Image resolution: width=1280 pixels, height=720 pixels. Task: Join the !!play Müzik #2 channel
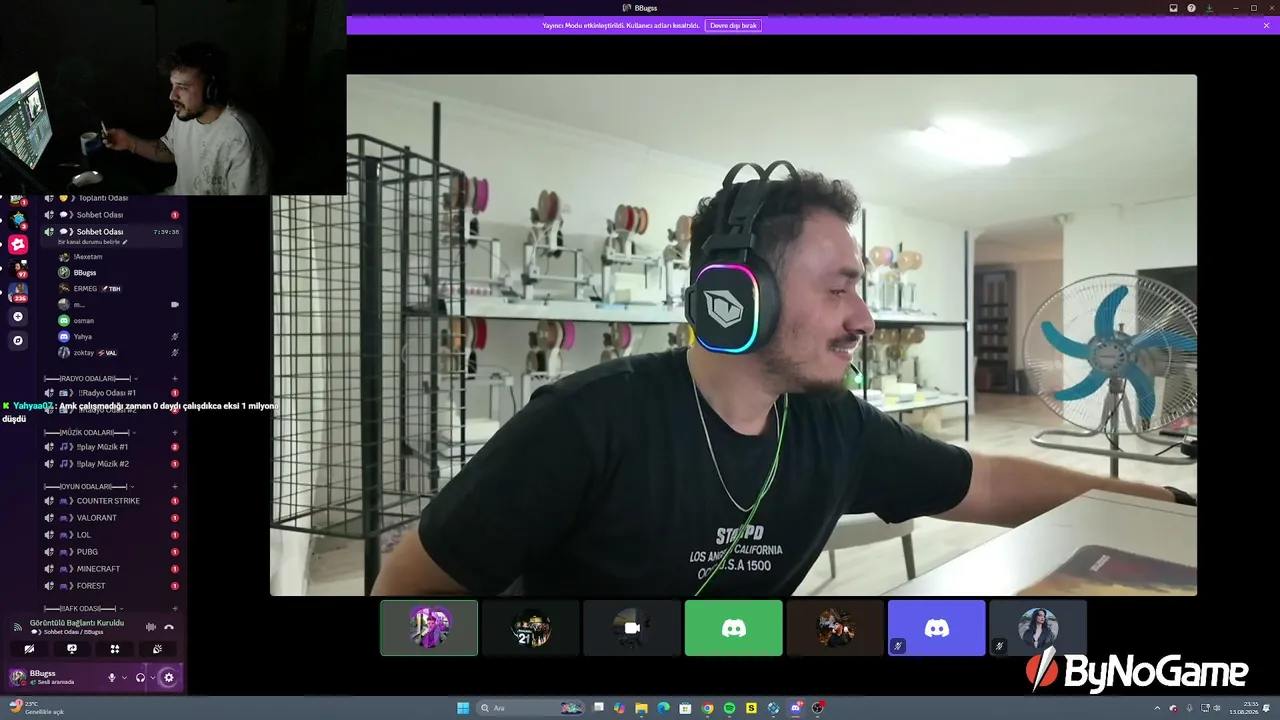(x=112, y=464)
